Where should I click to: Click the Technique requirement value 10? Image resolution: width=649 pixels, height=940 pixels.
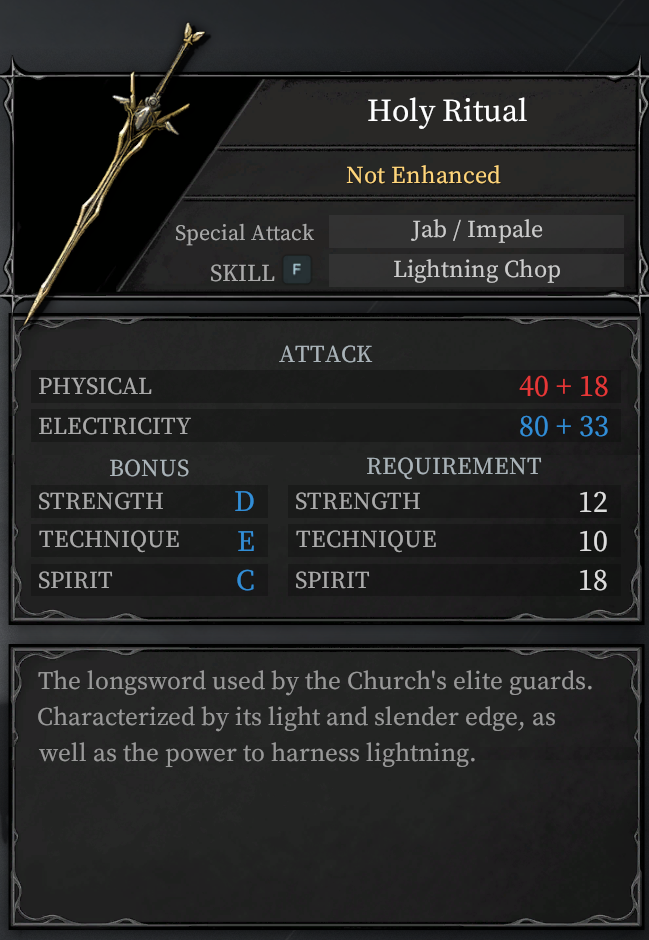click(x=593, y=541)
